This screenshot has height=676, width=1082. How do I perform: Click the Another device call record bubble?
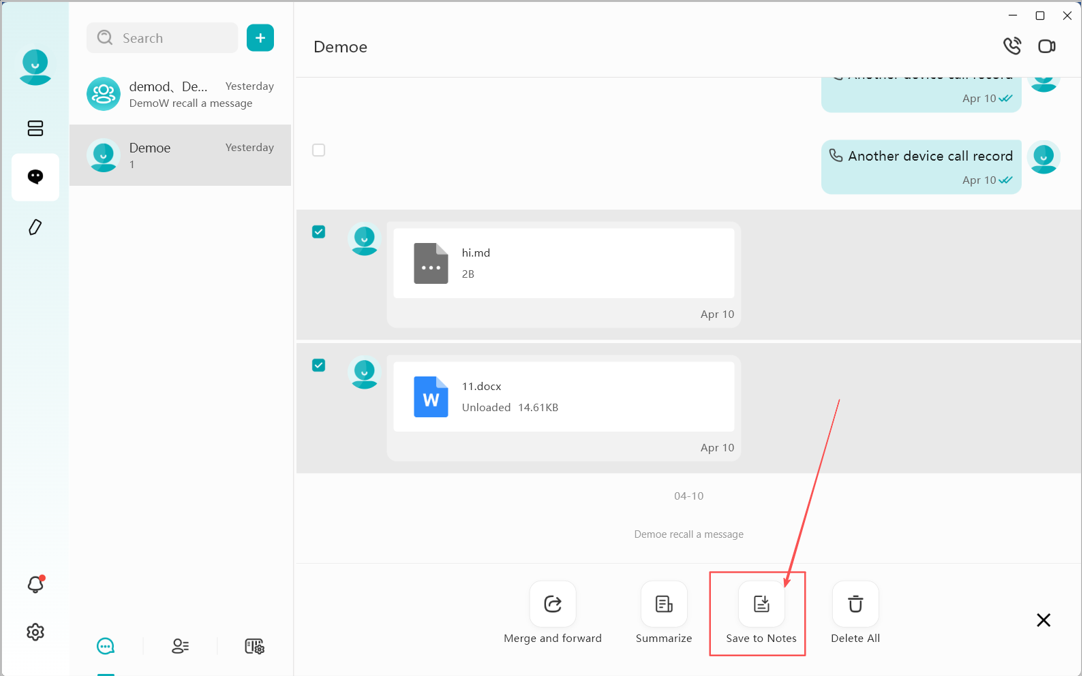tap(921, 167)
